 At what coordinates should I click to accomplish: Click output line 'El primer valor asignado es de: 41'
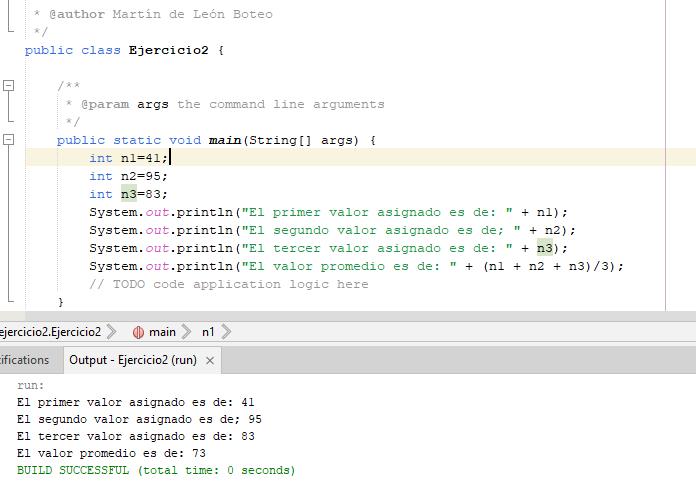pos(135,402)
